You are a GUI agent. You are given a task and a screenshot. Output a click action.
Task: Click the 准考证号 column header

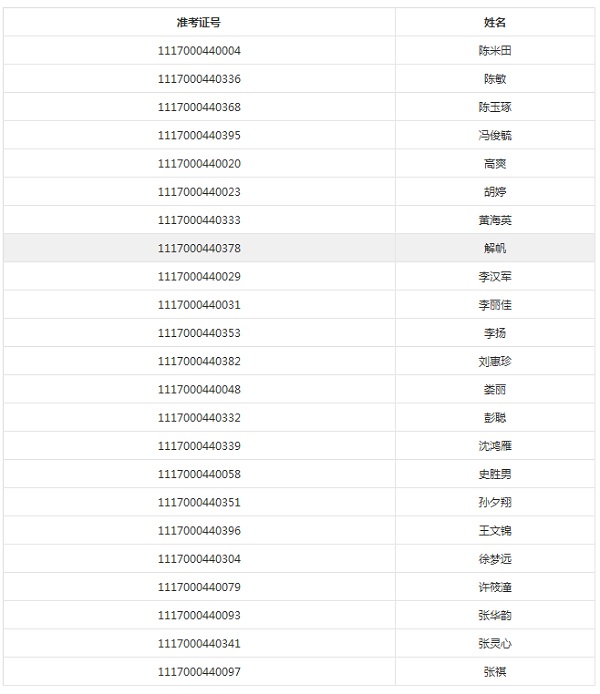[x=199, y=22]
